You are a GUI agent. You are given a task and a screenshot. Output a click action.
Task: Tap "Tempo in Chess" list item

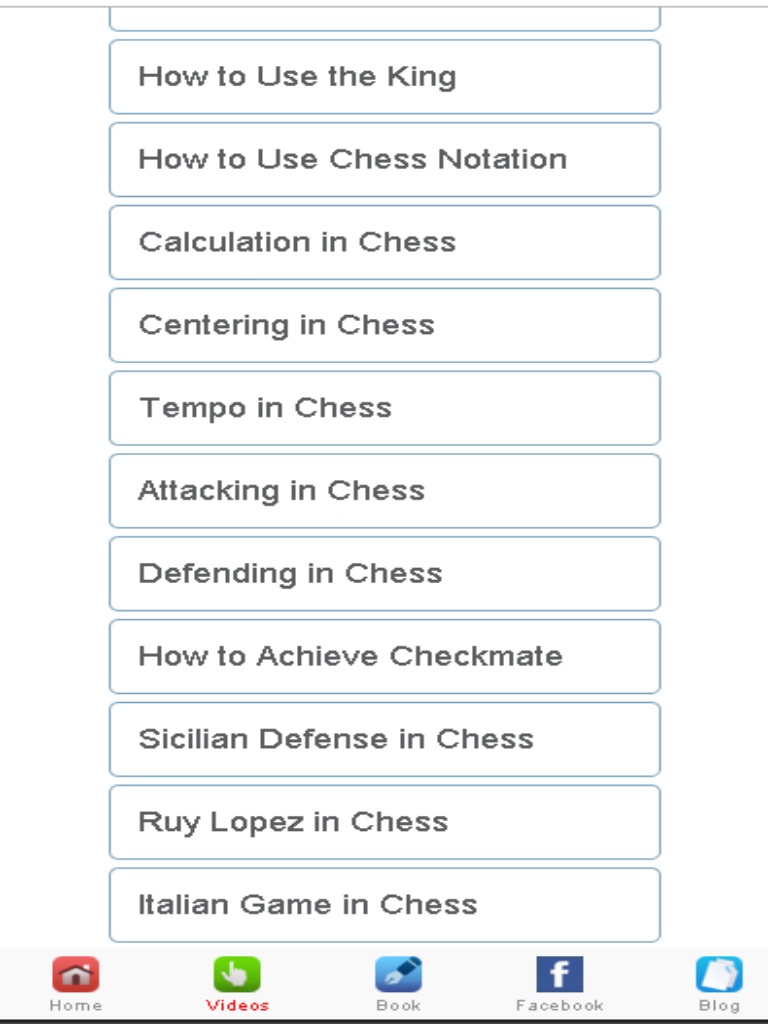click(384, 408)
